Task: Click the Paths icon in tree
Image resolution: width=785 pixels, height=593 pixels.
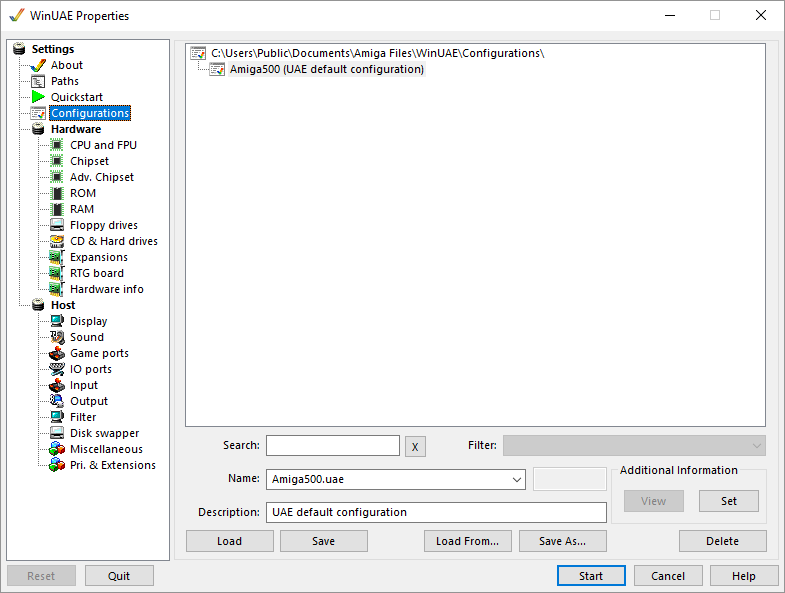Action: [38, 81]
